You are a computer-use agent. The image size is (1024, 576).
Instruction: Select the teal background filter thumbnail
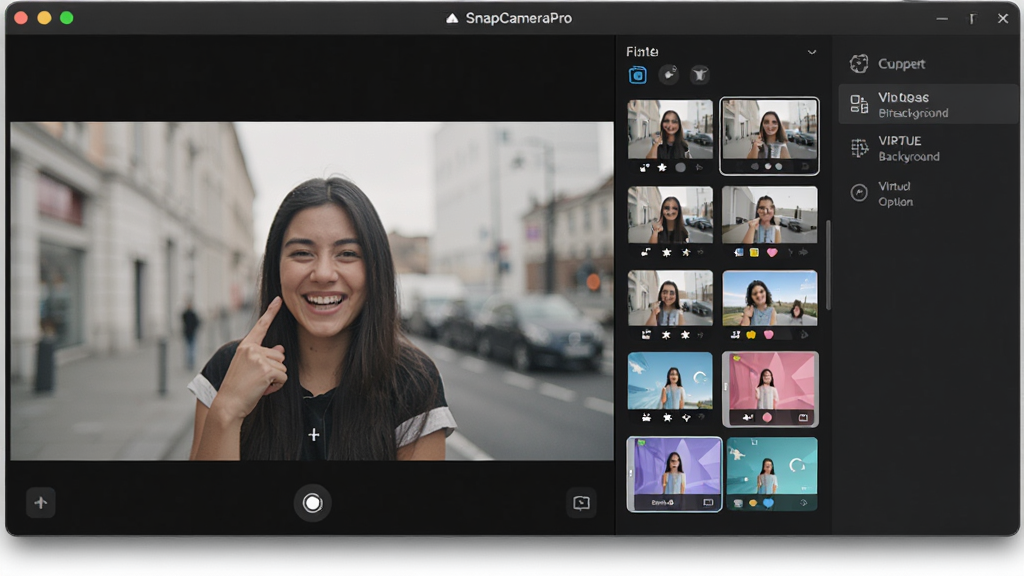click(x=771, y=473)
